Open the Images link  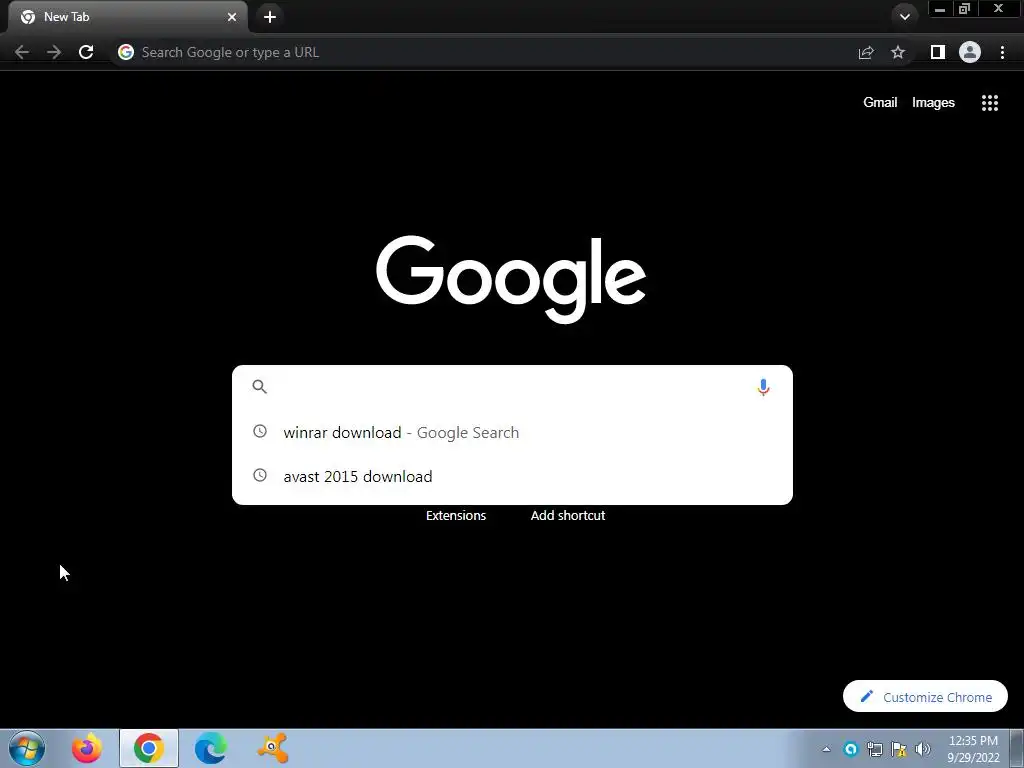933,103
